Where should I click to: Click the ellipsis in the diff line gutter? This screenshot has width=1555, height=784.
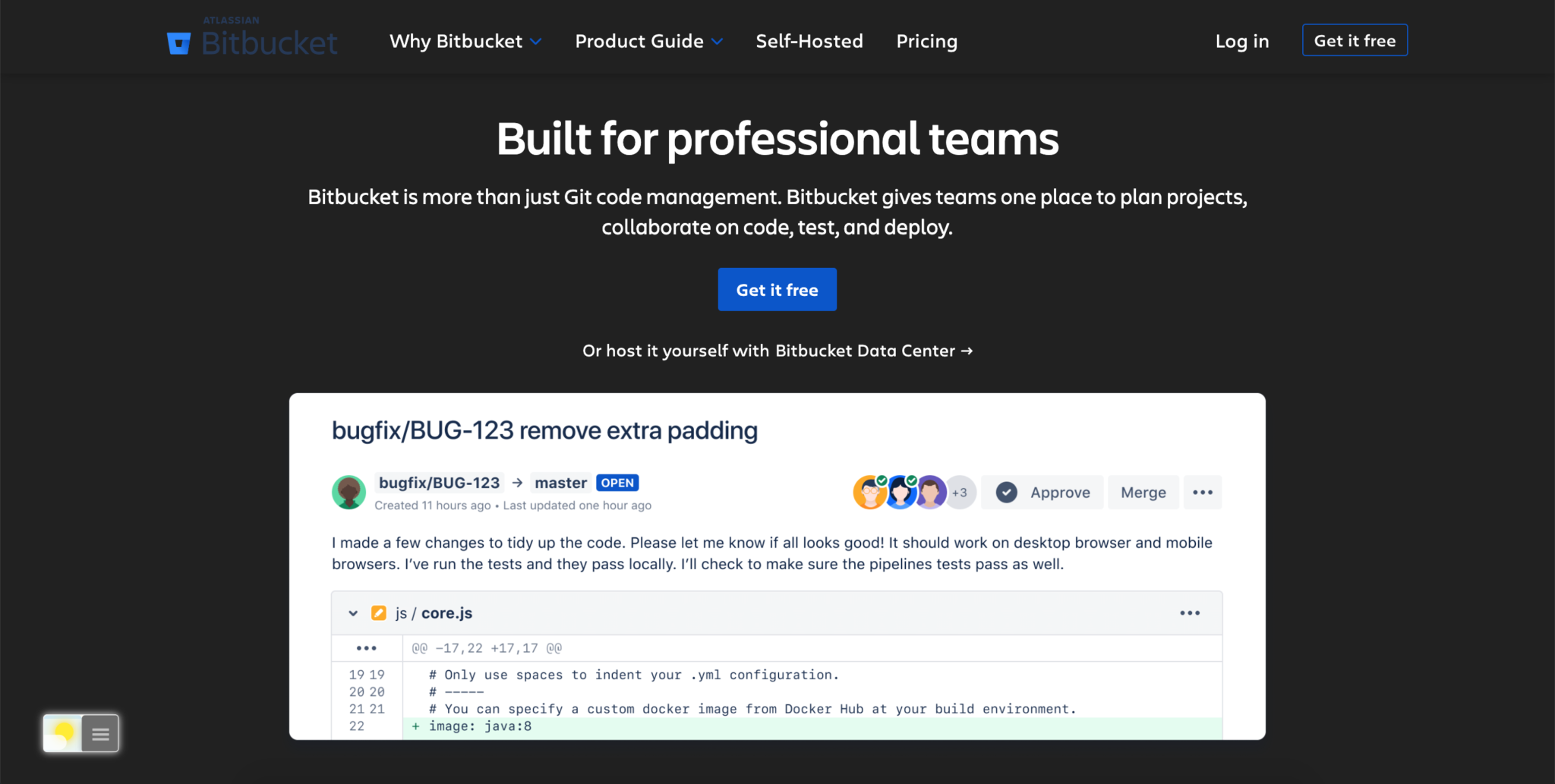pos(367,647)
